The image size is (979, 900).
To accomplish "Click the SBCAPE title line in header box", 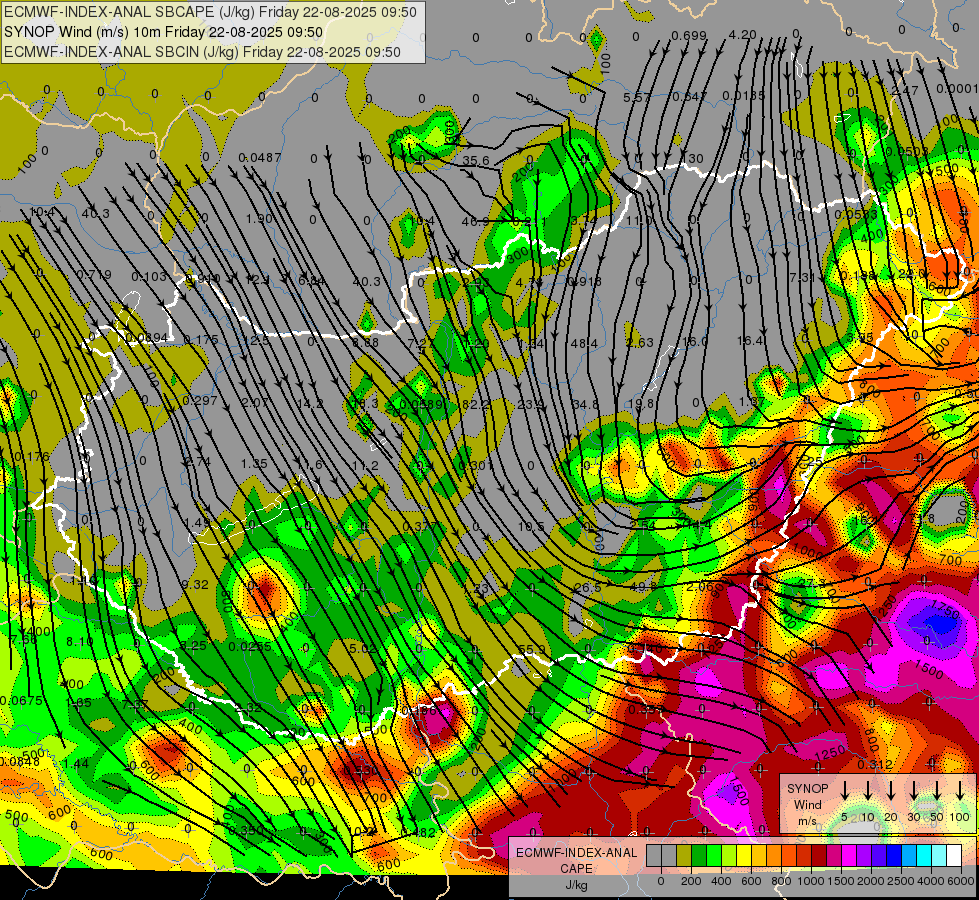I will [x=210, y=12].
